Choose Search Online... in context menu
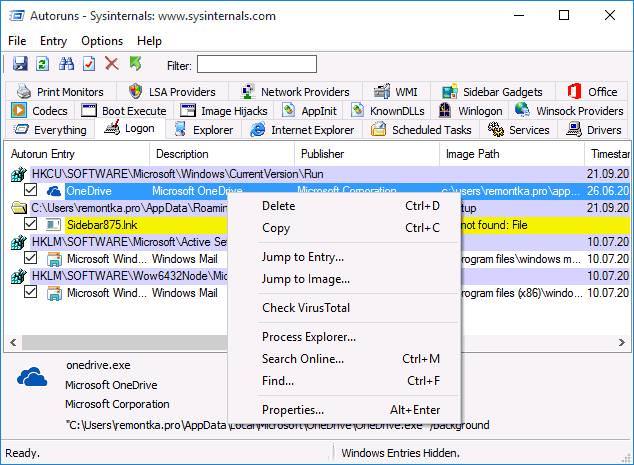Image resolution: width=634 pixels, height=465 pixels. pos(344,359)
